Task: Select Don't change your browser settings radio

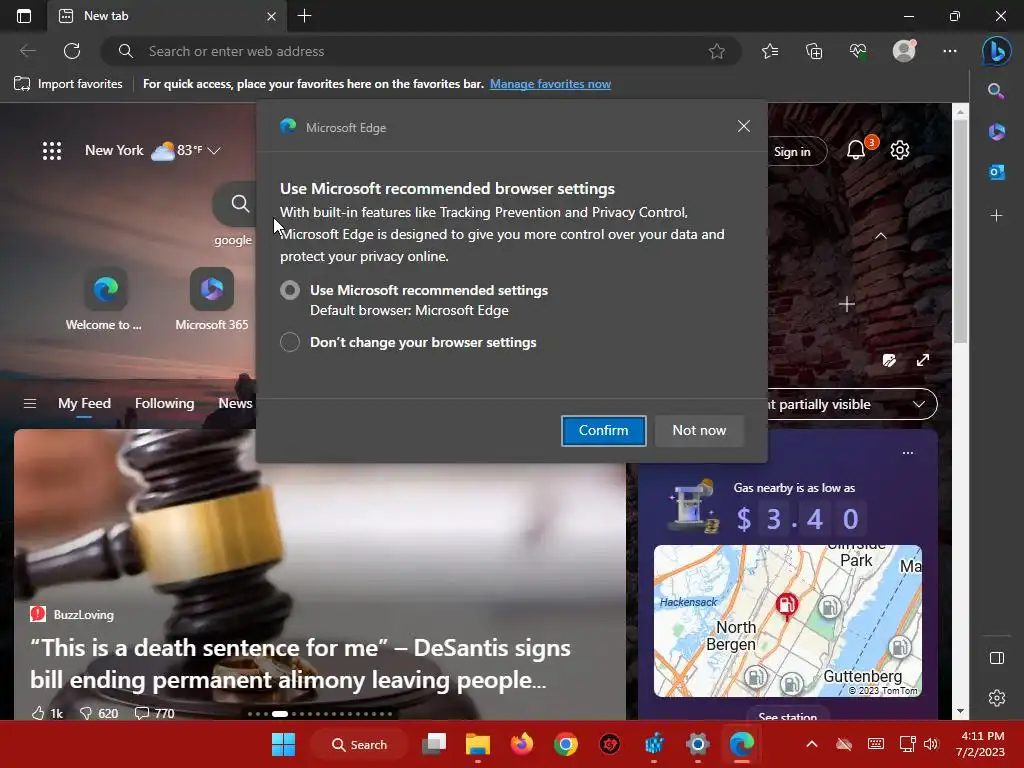Action: click(290, 342)
